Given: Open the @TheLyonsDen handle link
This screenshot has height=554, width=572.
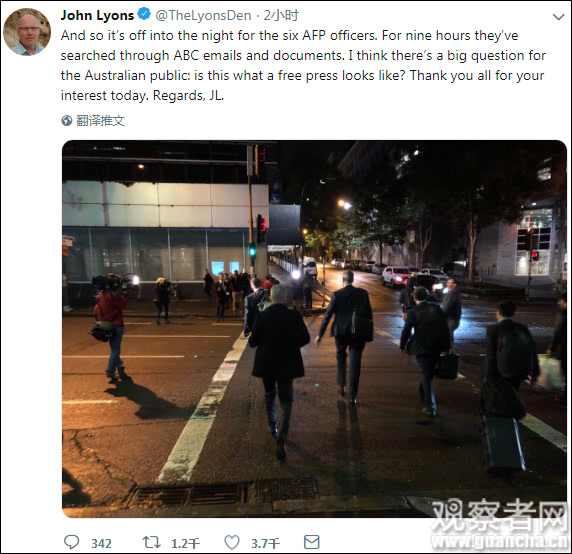Looking at the screenshot, I should tap(204, 15).
